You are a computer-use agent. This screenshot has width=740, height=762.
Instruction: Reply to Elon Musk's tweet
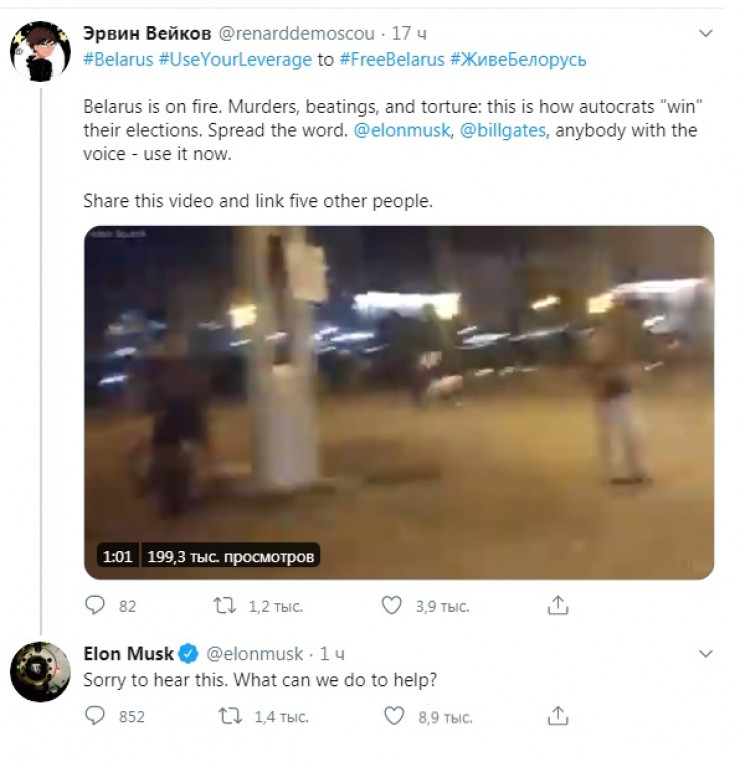(96, 716)
